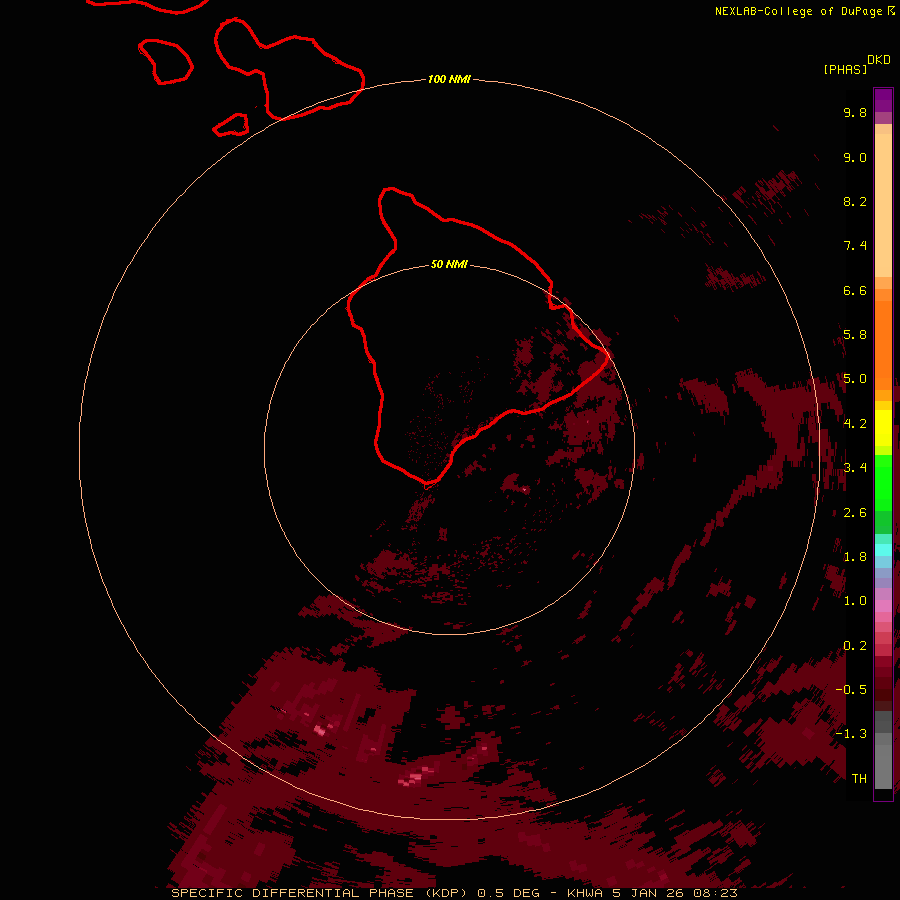This screenshot has width=900, height=900.
Task: Click the 100 NMI range ring label
Action: pyautogui.click(x=449, y=79)
